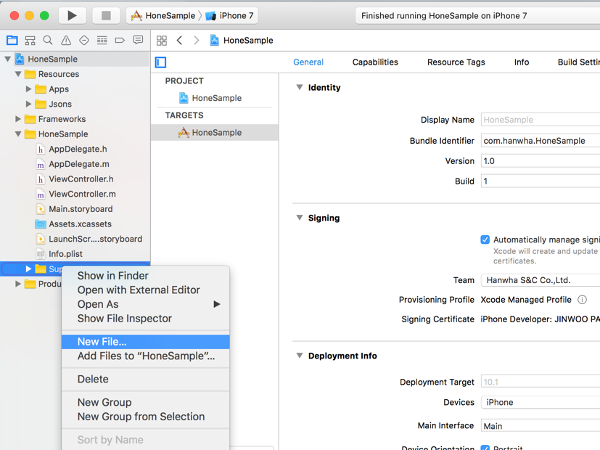
Task: Choose New Group from Selection
Action: click(145, 416)
